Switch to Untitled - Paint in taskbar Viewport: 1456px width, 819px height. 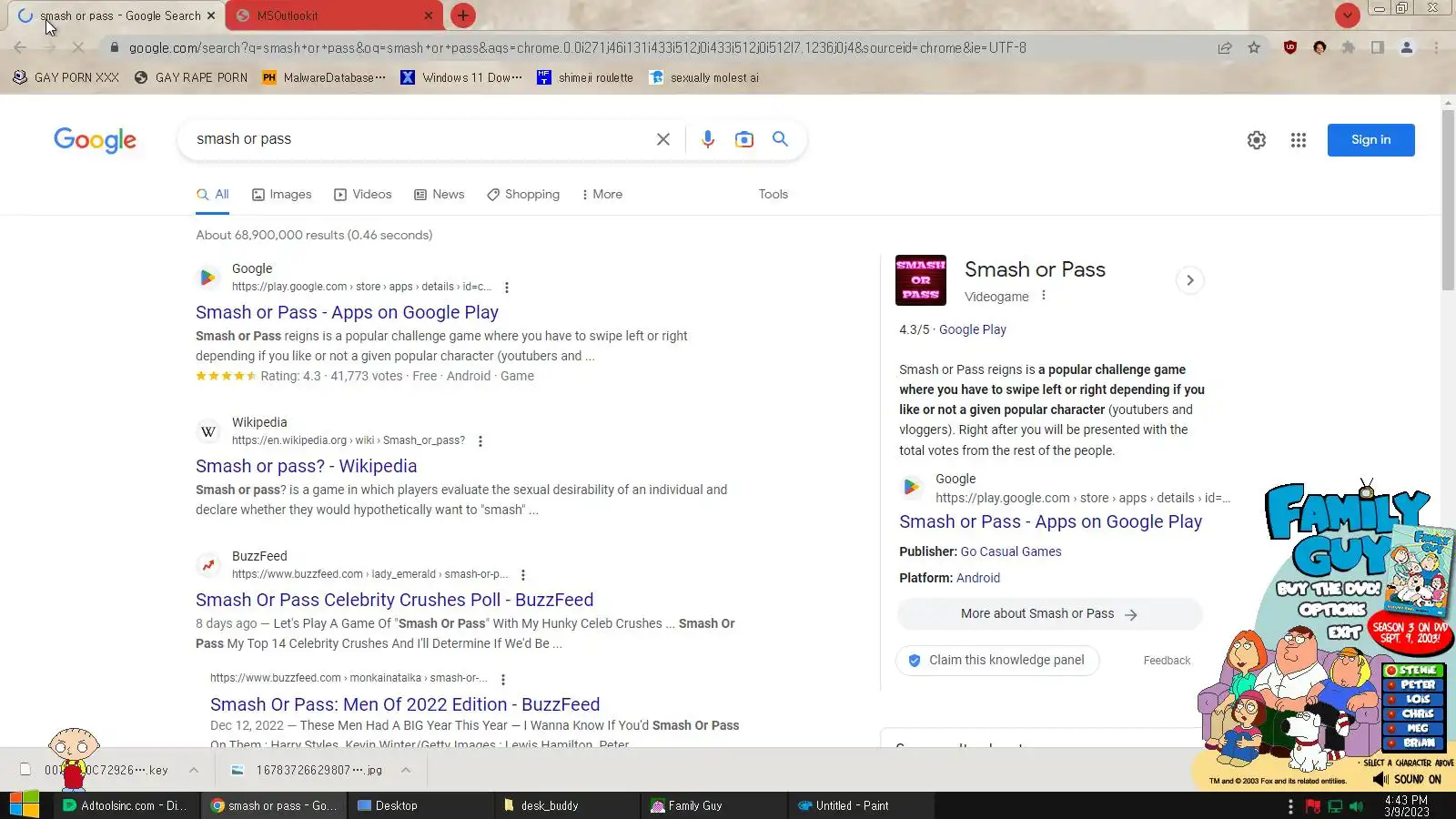tap(862, 806)
